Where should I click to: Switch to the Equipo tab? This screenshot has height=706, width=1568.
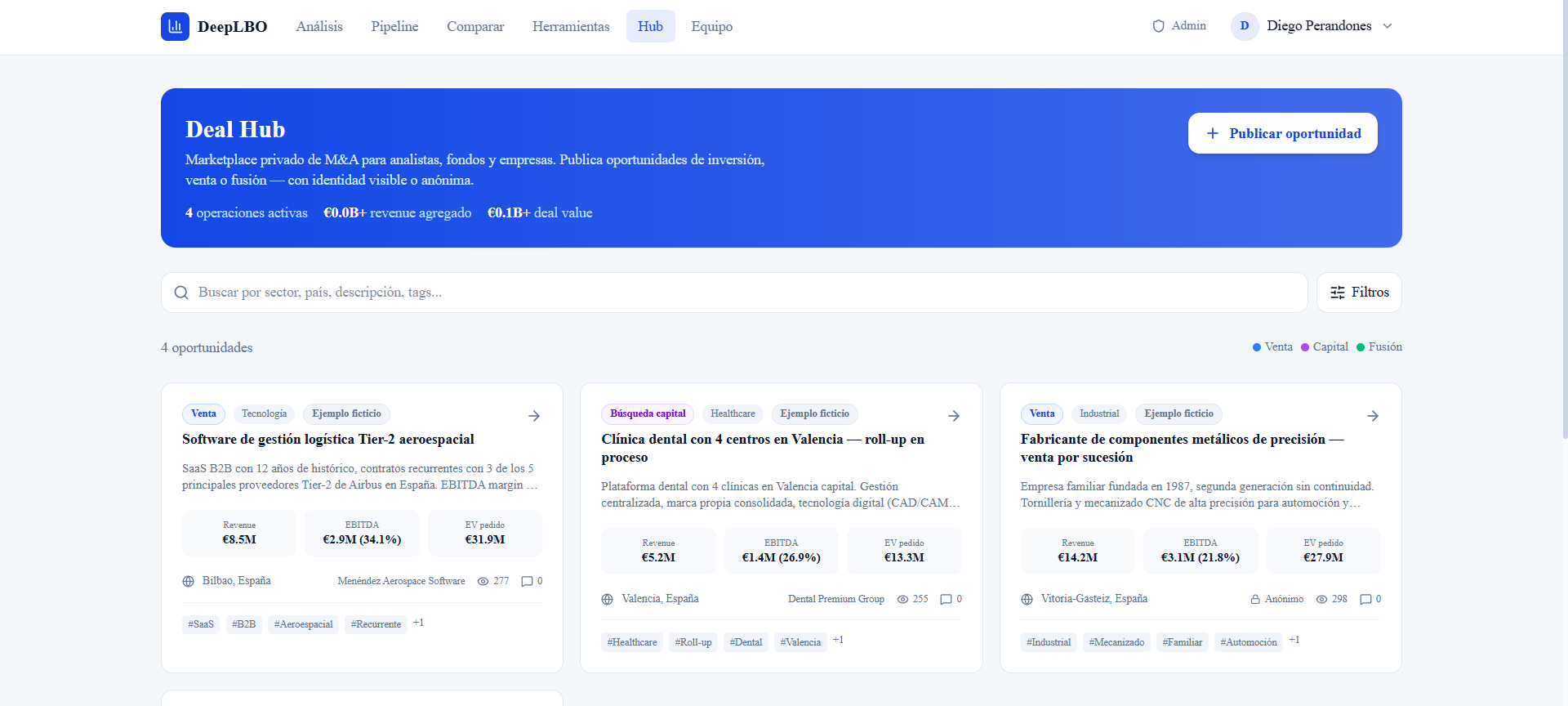[711, 26]
